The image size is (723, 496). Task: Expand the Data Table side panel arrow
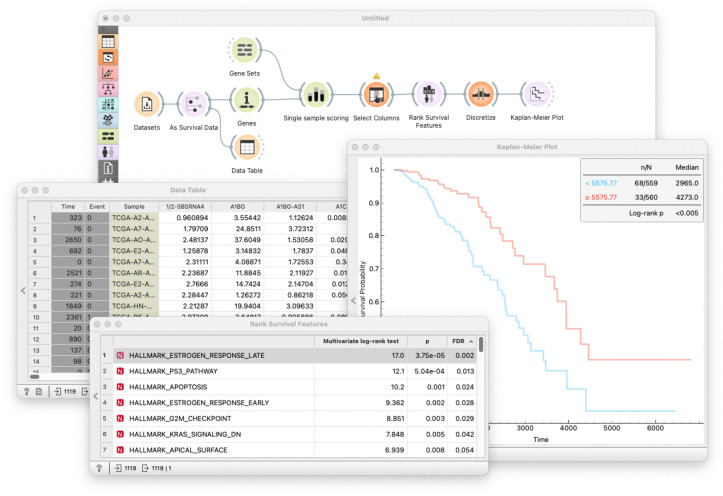point(23,290)
